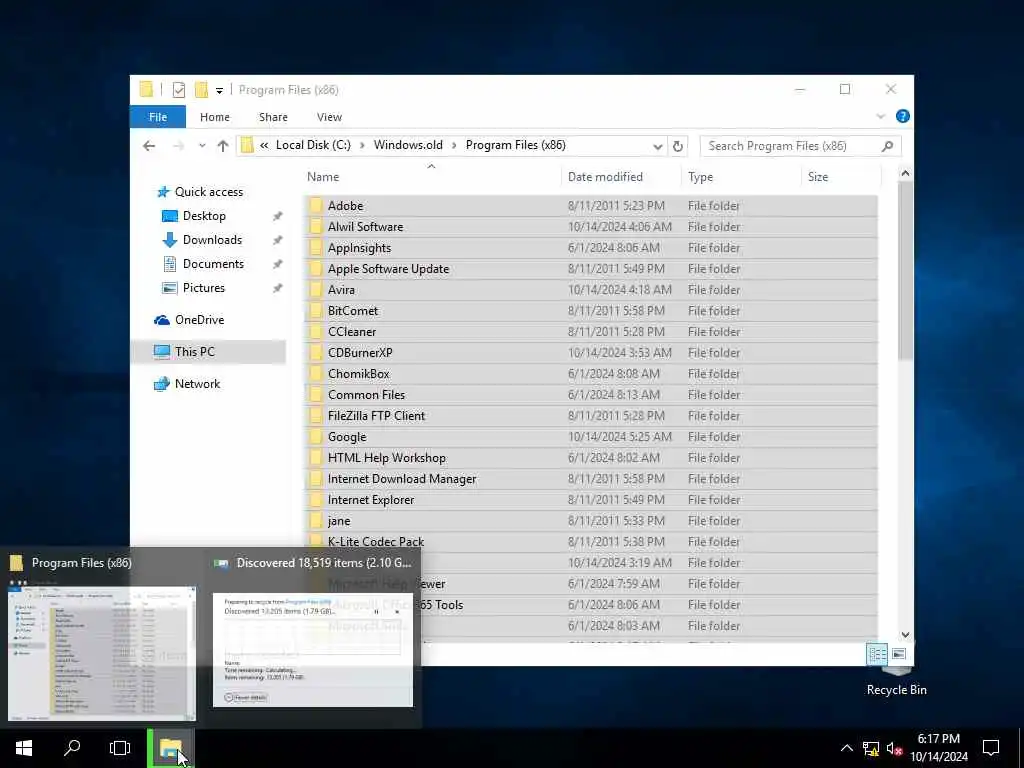Open the Share ribbon tab
This screenshot has height=768, width=1024.
click(273, 117)
